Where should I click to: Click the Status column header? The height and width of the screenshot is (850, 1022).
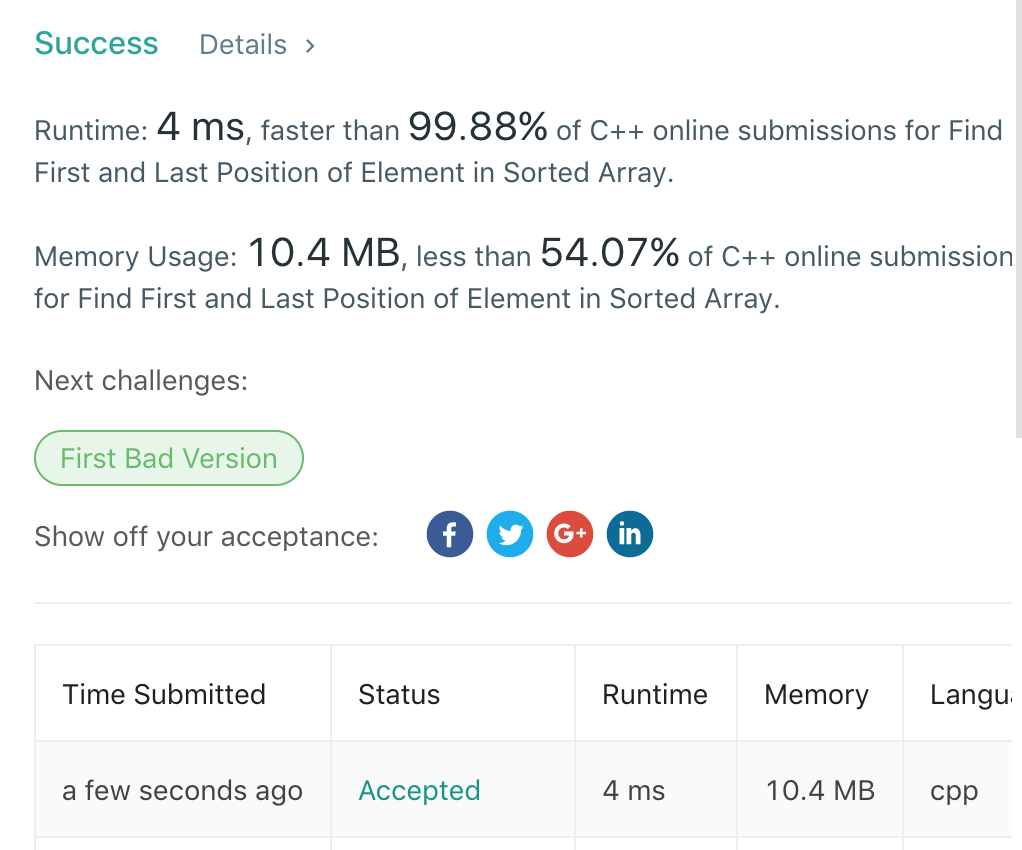tap(399, 695)
